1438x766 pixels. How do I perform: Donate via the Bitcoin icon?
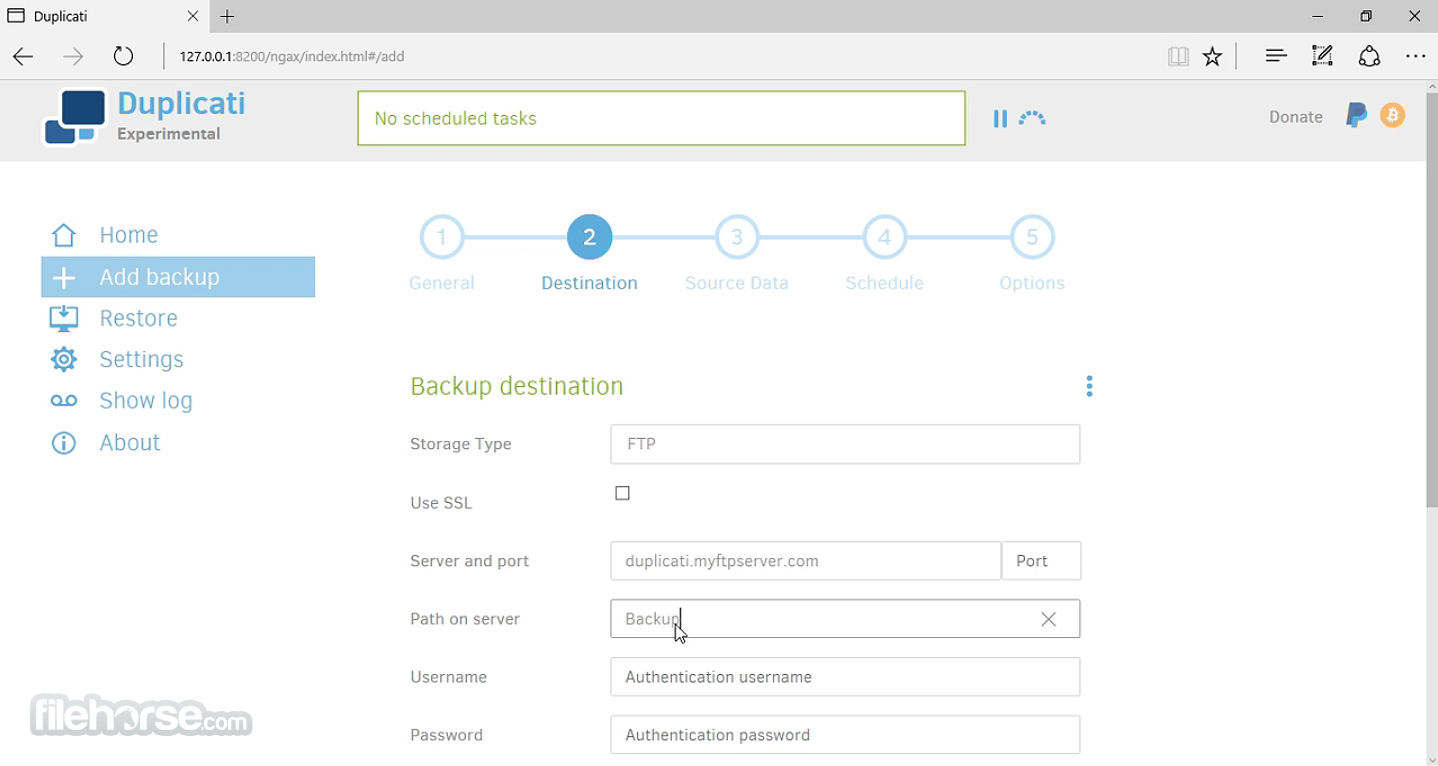(1392, 116)
